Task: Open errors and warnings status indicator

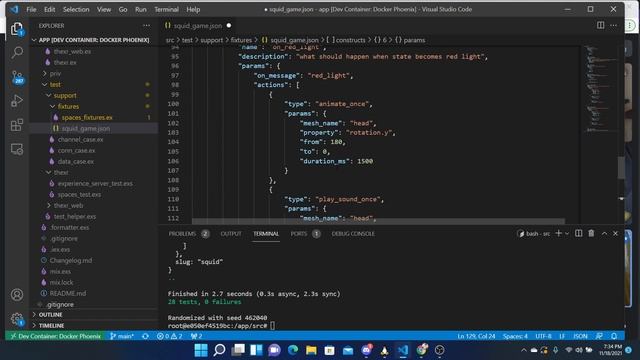Action: click(x=169, y=336)
